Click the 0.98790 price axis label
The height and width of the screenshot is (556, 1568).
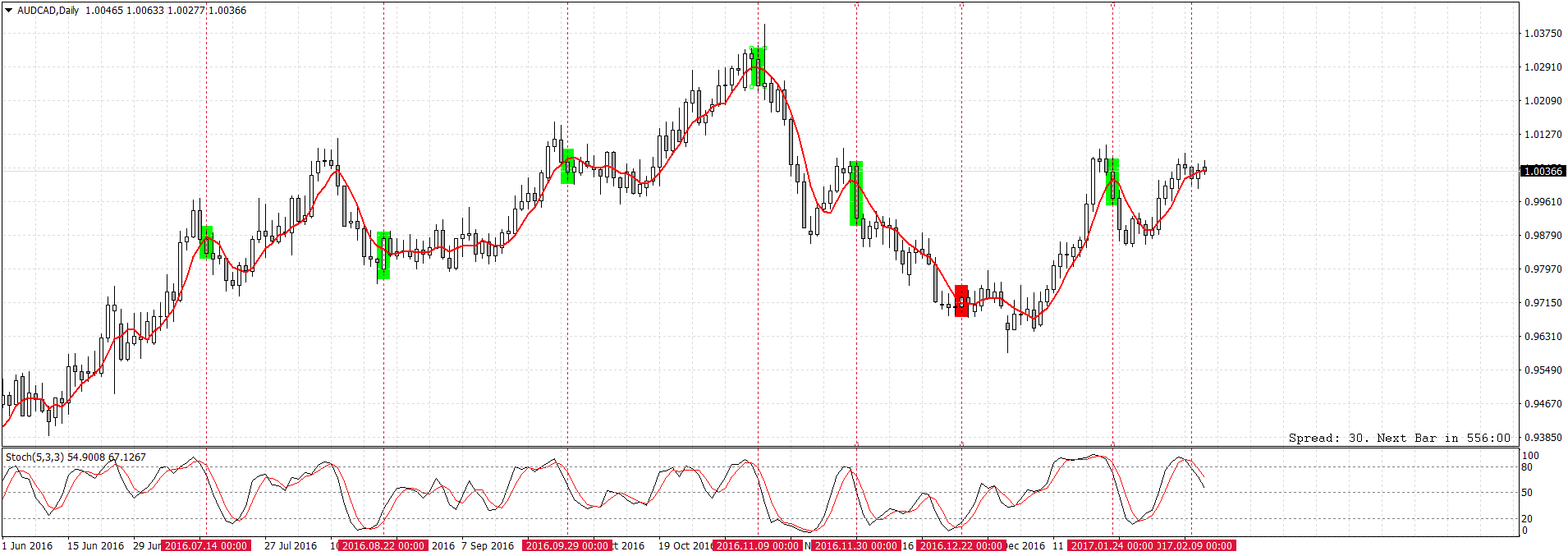1543,236
